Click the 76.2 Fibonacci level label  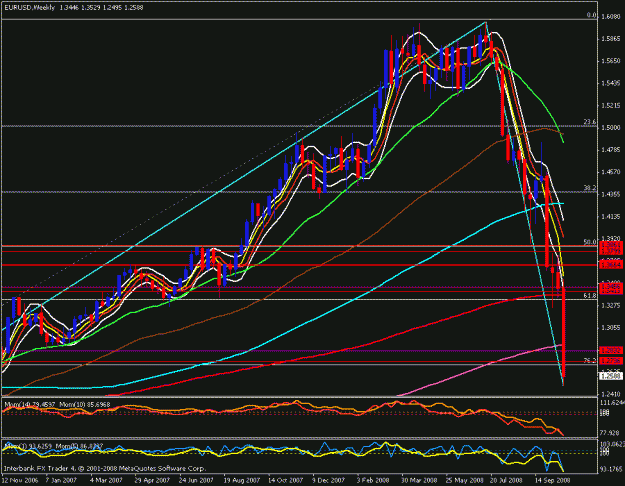590,360
